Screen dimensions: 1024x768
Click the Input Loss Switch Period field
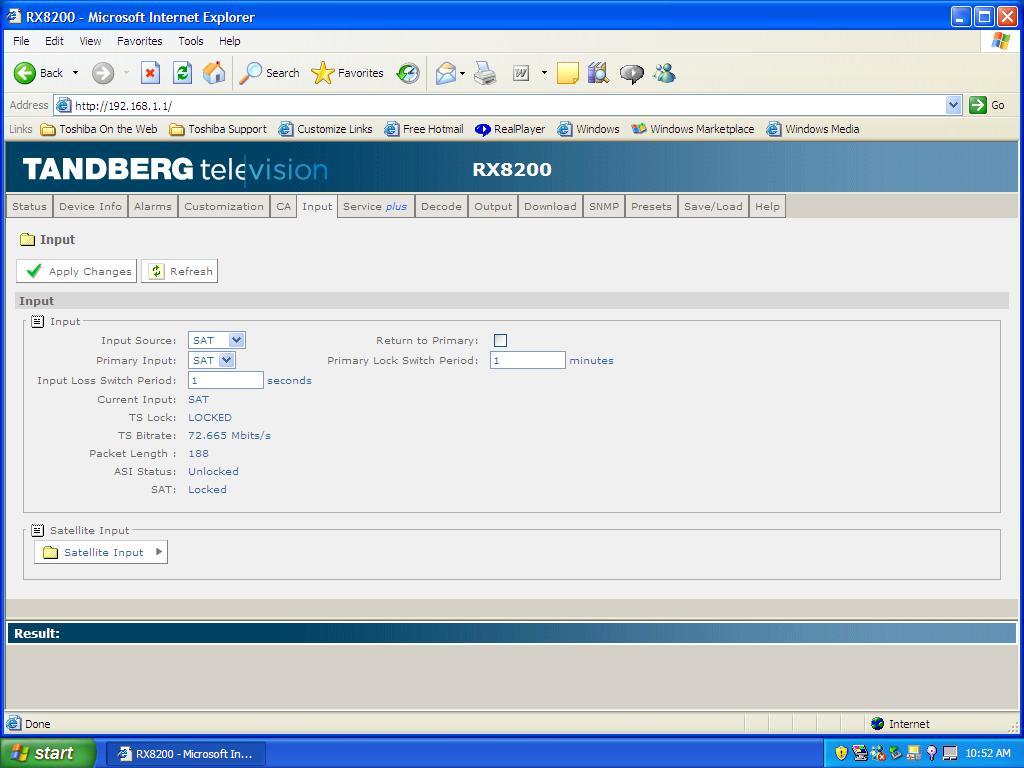pos(225,380)
